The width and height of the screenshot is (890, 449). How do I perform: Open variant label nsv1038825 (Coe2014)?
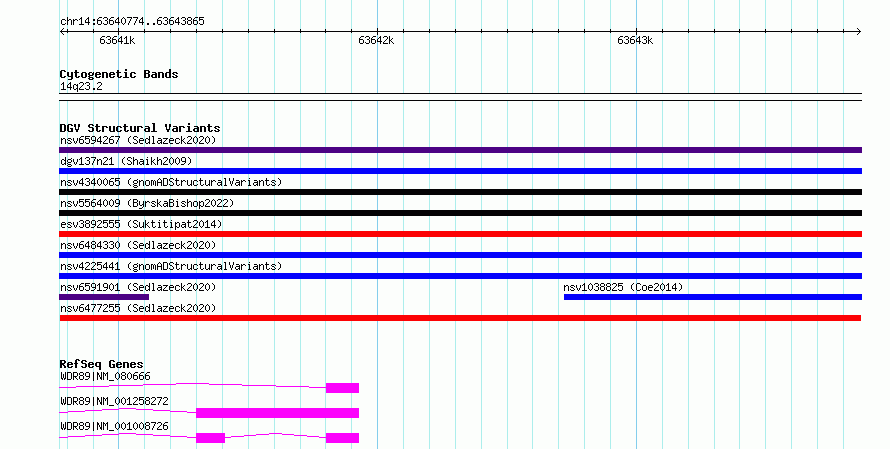point(623,287)
